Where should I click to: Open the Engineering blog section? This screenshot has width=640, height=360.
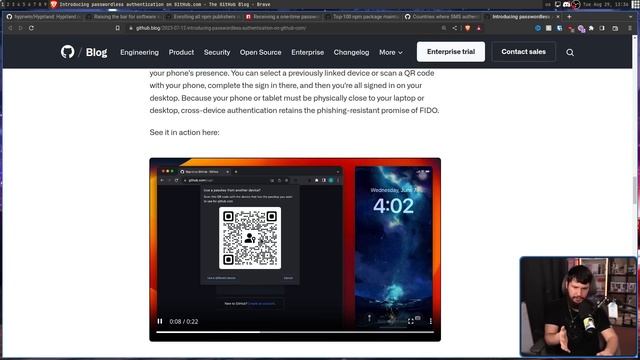click(x=139, y=52)
